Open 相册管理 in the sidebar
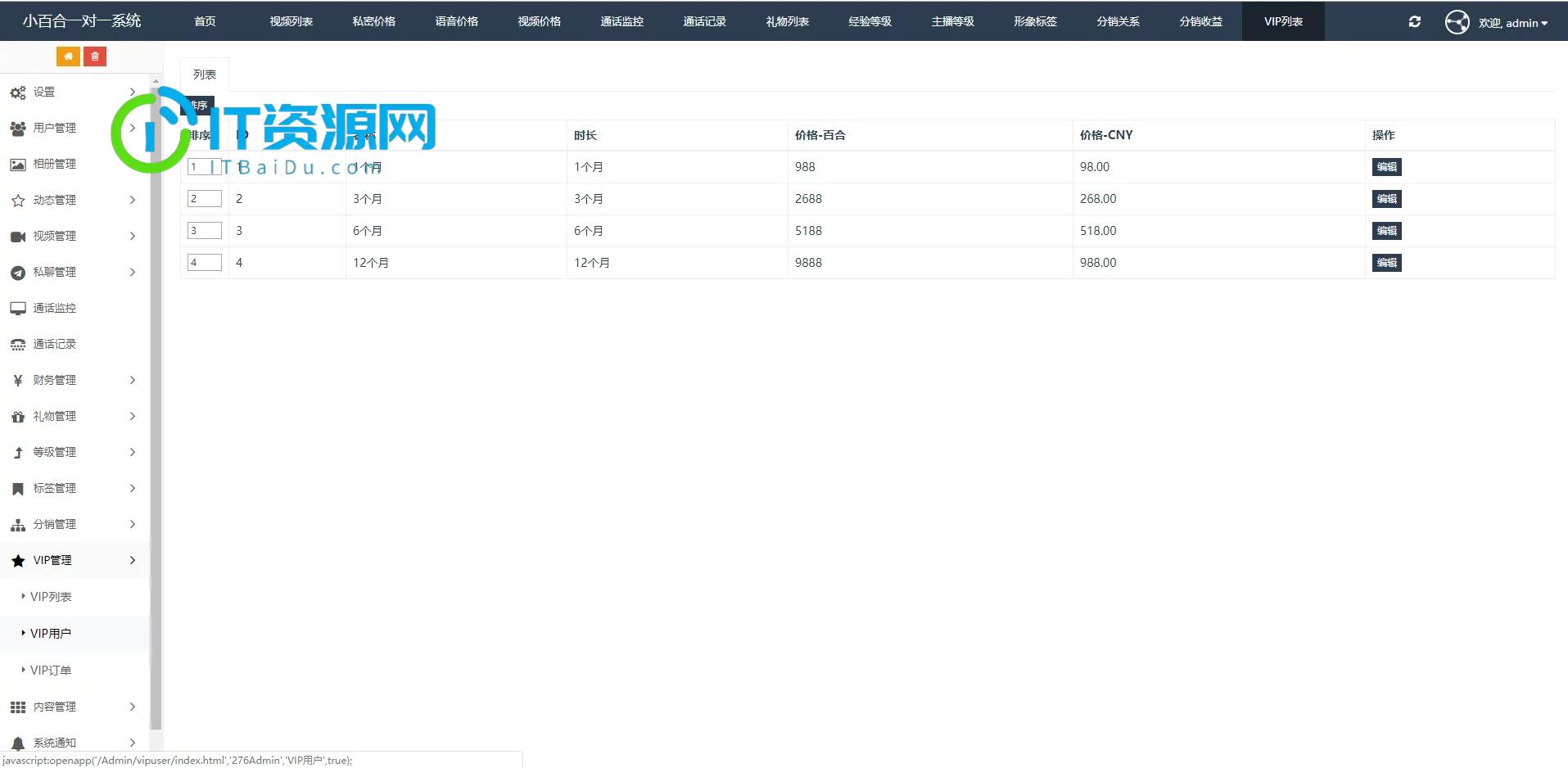This screenshot has height=768, width=1568. point(75,164)
